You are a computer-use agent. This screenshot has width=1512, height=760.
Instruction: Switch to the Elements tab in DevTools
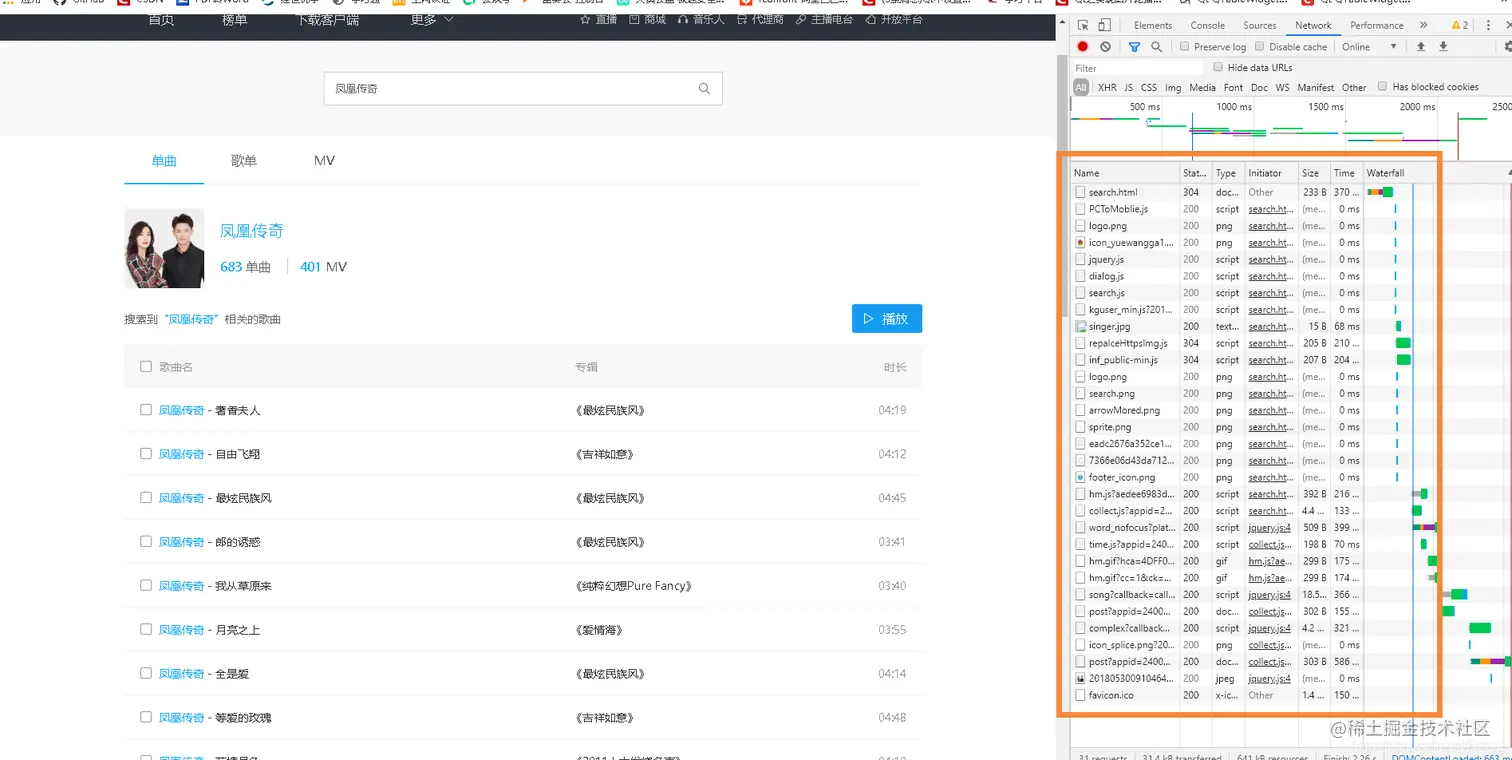pos(1153,25)
